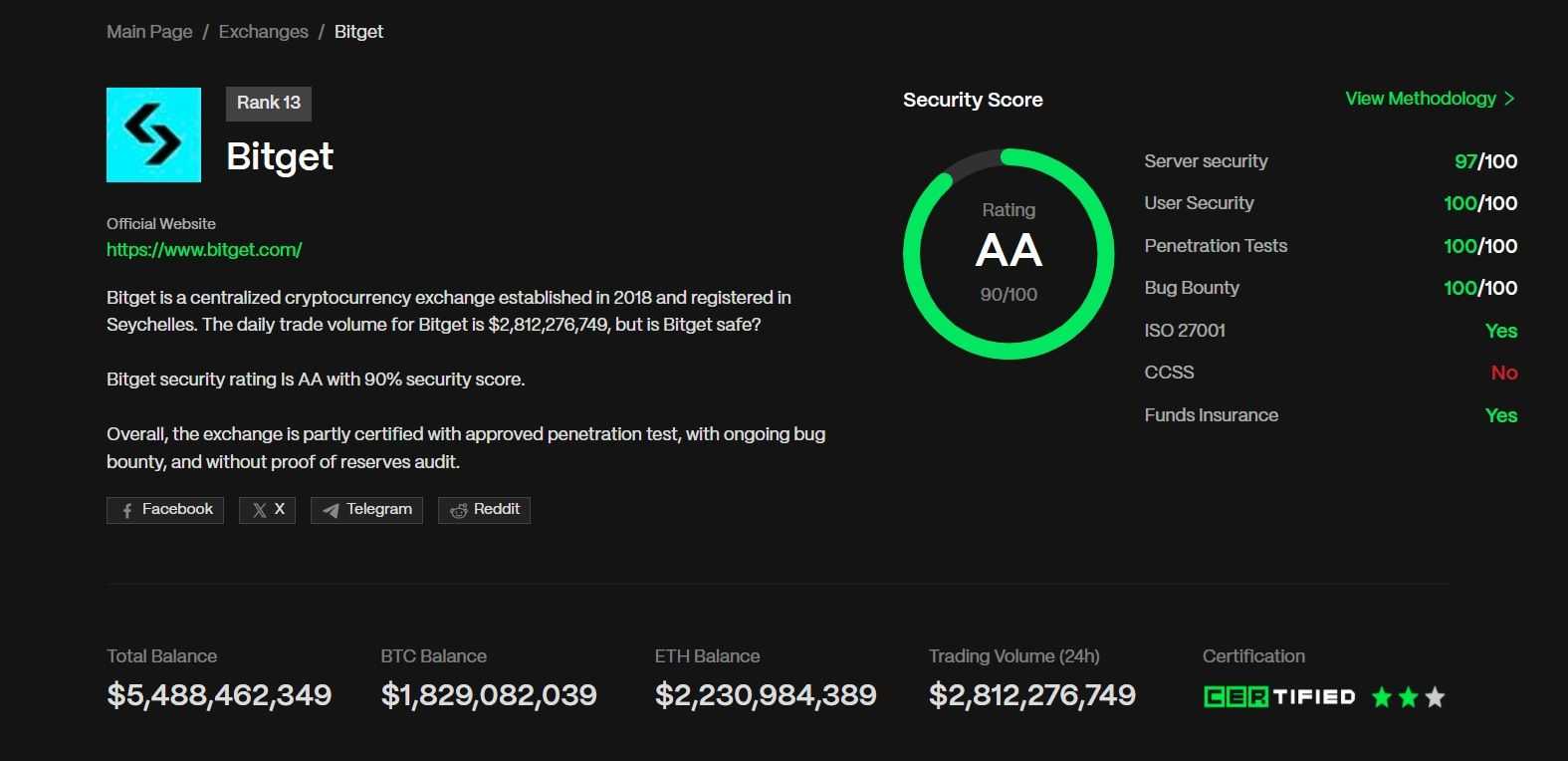This screenshot has width=1568, height=761.
Task: Click the Total Balance amount
Action: 219,695
